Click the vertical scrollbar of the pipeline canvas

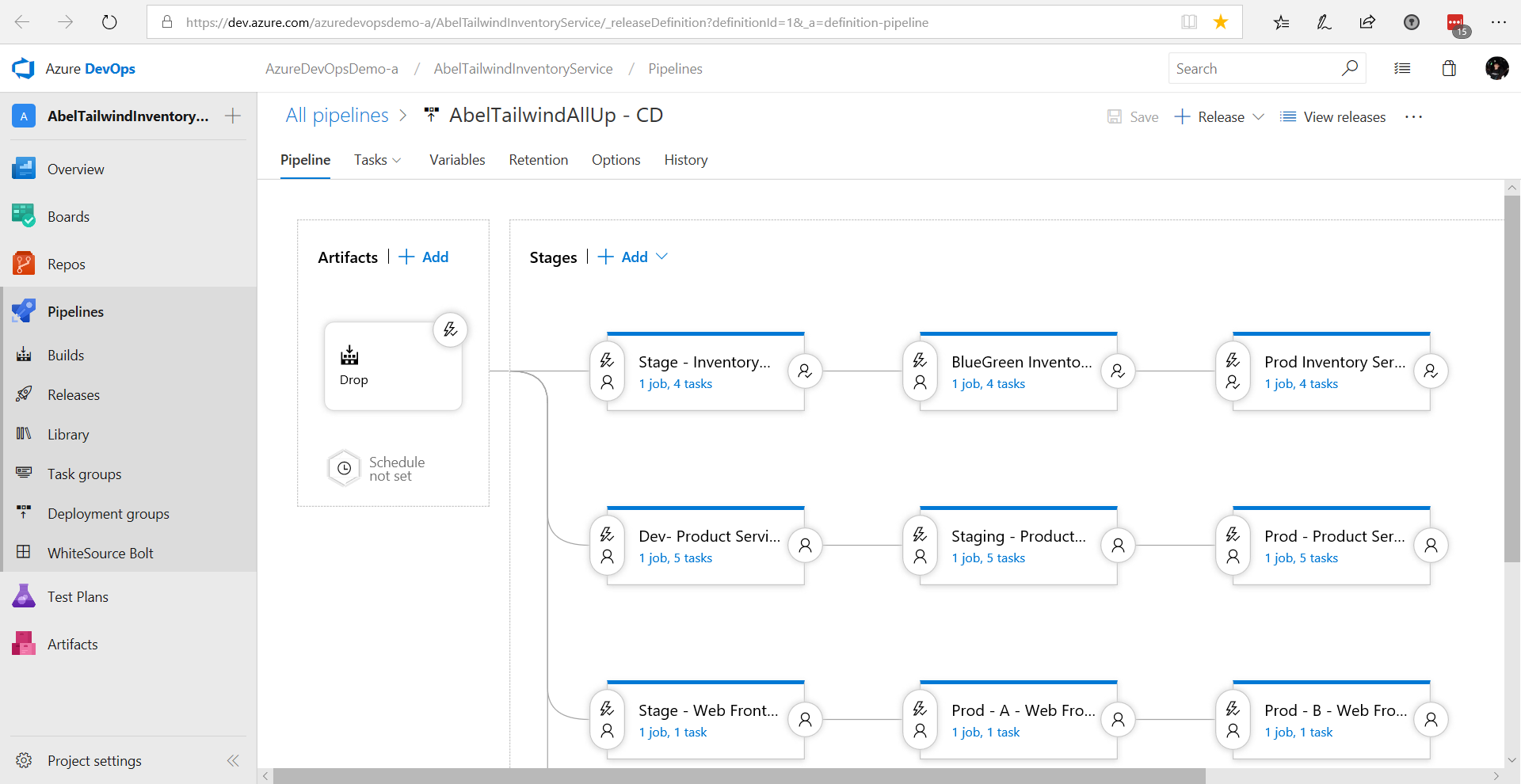tap(1512, 379)
